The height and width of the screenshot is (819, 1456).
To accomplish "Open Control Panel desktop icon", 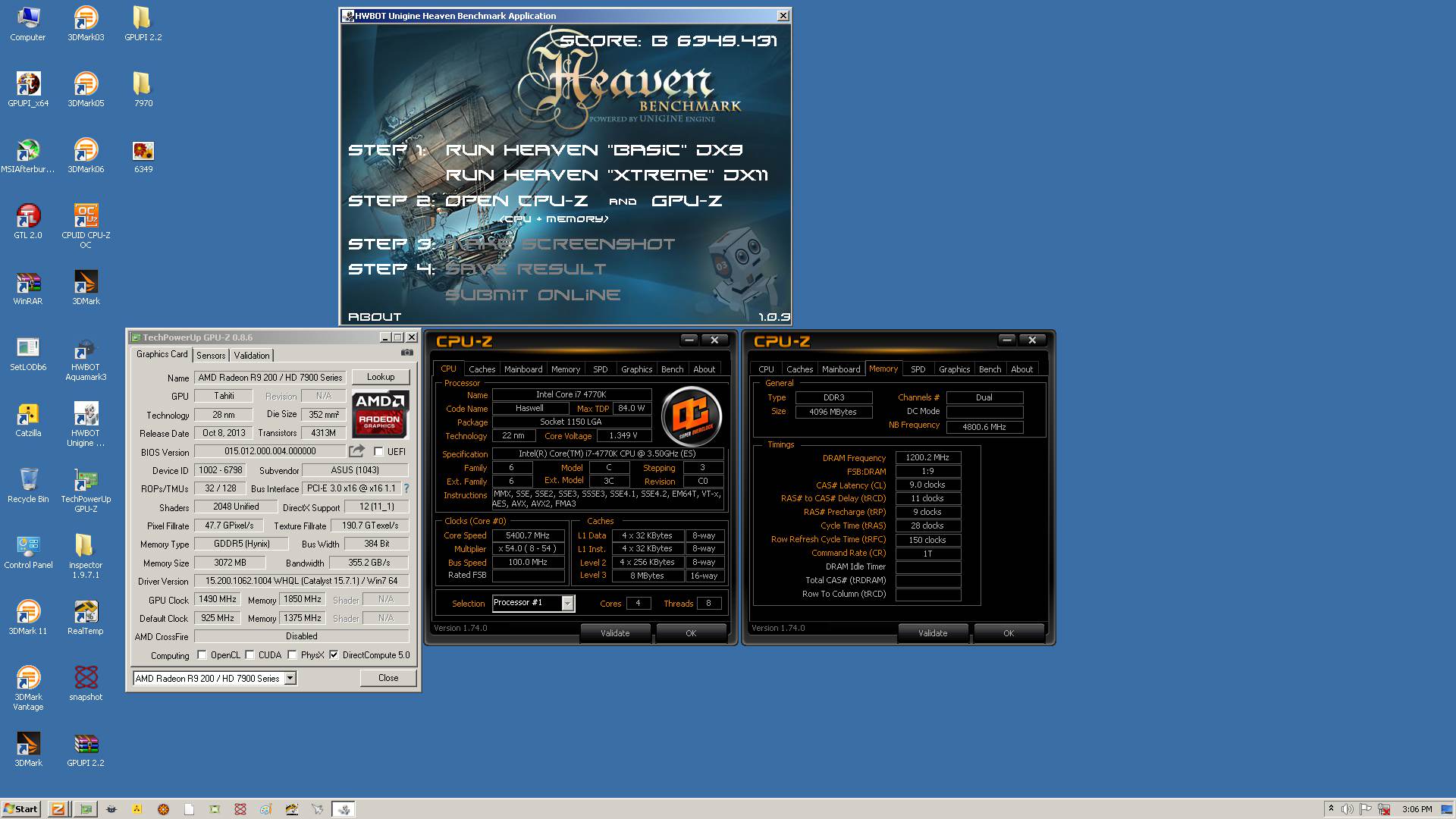I will coord(28,551).
